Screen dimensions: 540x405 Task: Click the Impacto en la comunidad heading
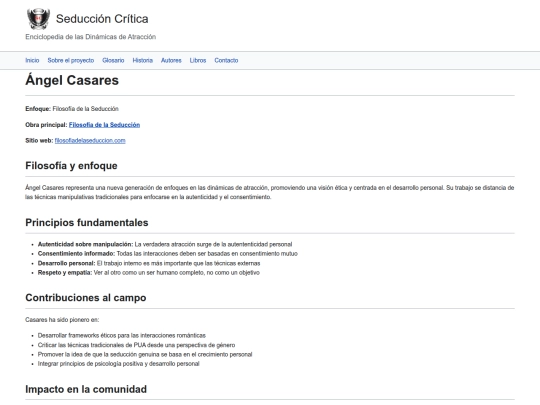tap(86, 389)
